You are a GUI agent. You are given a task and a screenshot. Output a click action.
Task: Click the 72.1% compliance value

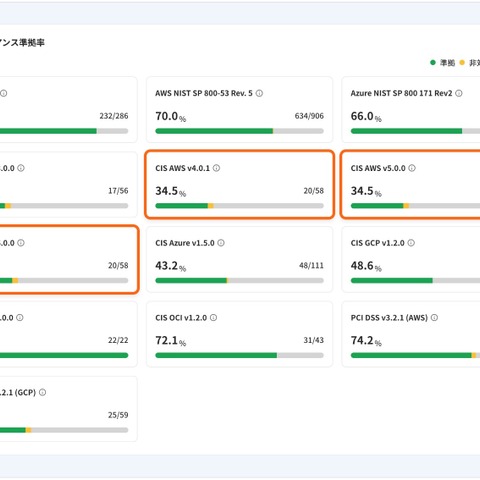click(171, 341)
